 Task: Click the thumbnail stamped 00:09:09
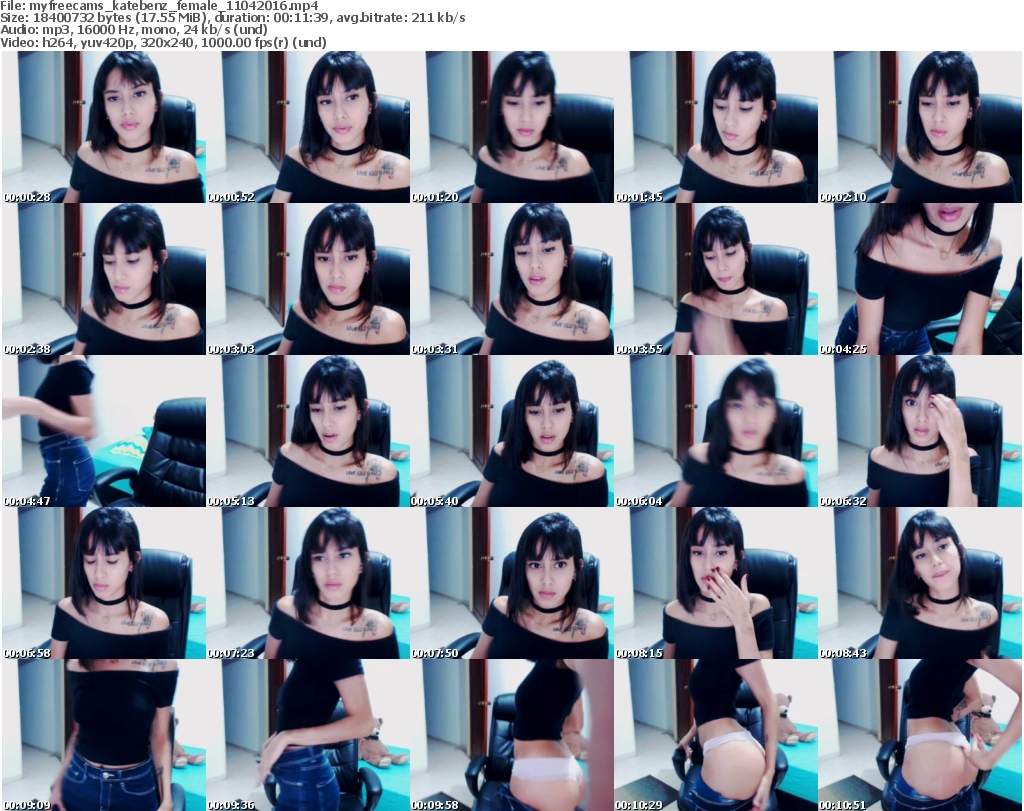coord(104,735)
